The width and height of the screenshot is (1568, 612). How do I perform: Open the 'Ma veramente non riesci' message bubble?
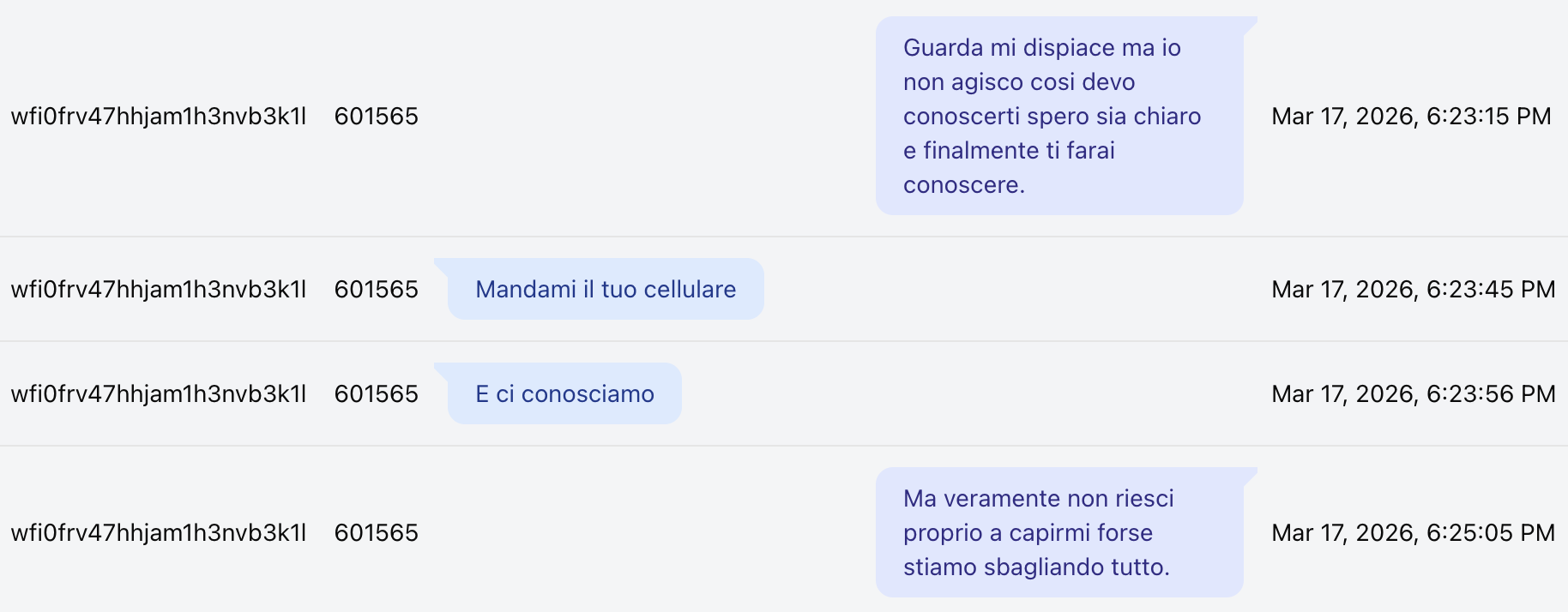click(x=1059, y=532)
